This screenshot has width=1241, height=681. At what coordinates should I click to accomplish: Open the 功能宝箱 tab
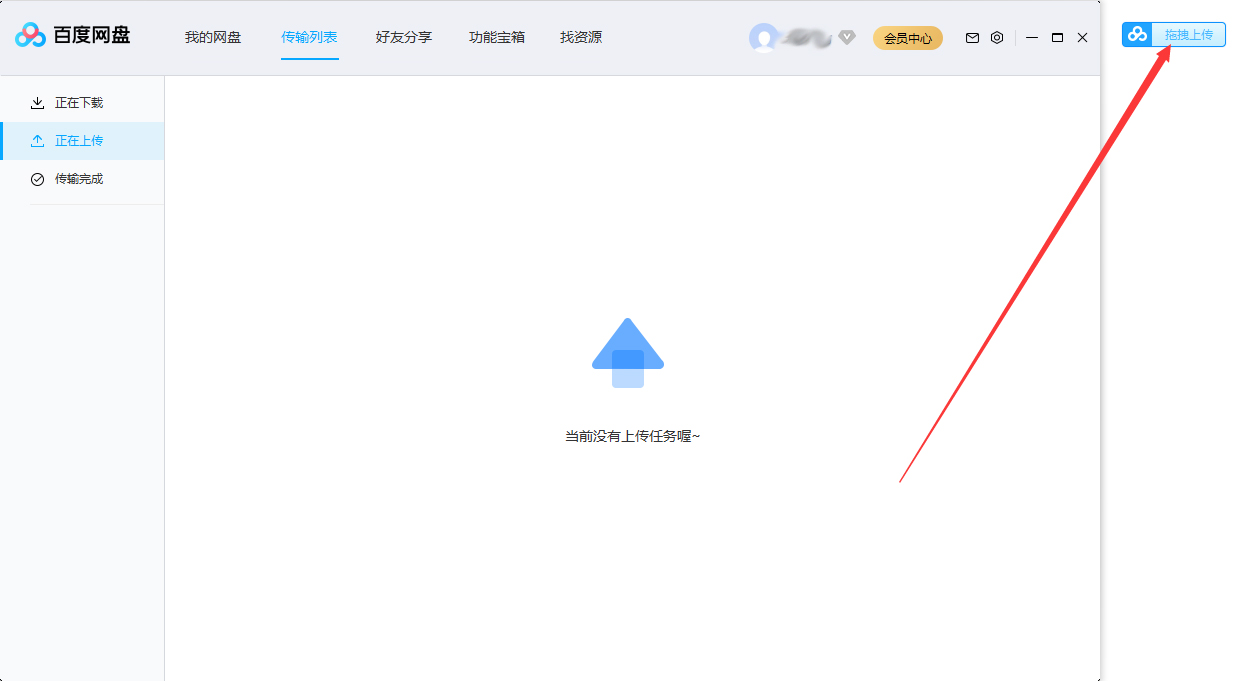coord(496,37)
